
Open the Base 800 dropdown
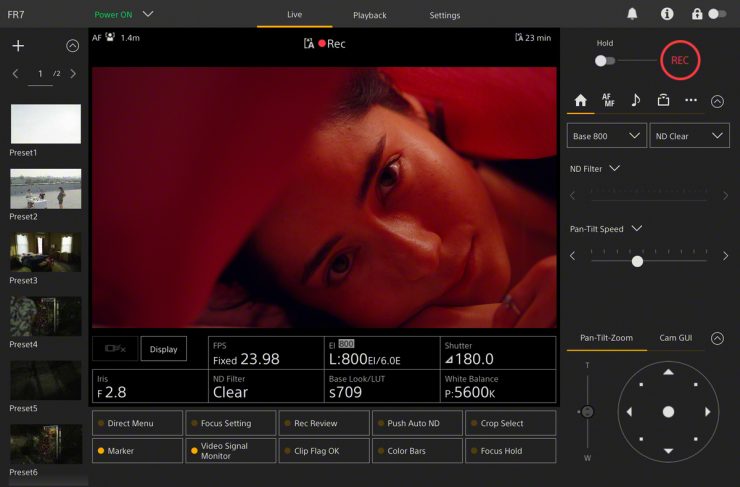coord(606,136)
